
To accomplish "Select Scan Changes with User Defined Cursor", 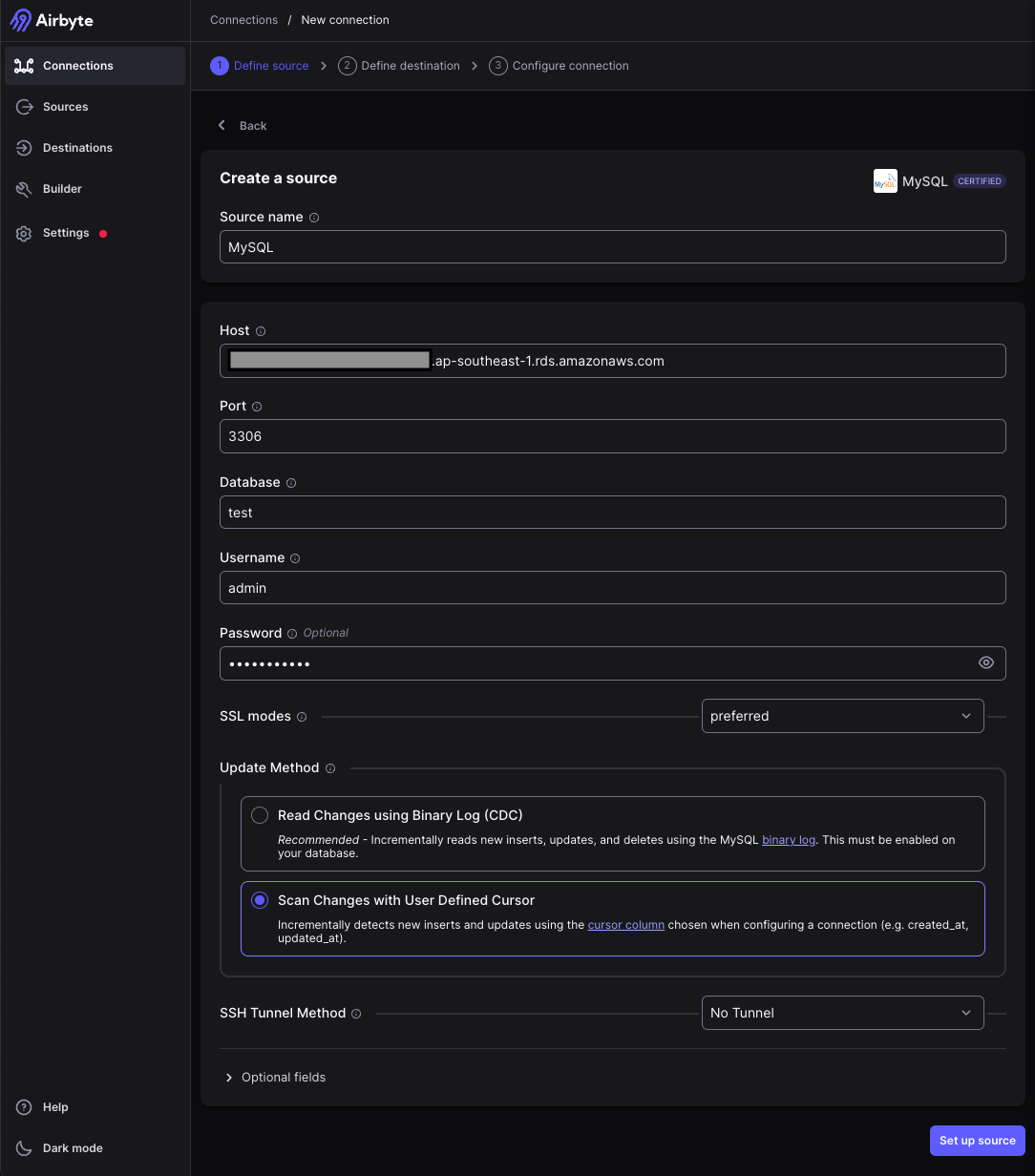I will pos(260,899).
